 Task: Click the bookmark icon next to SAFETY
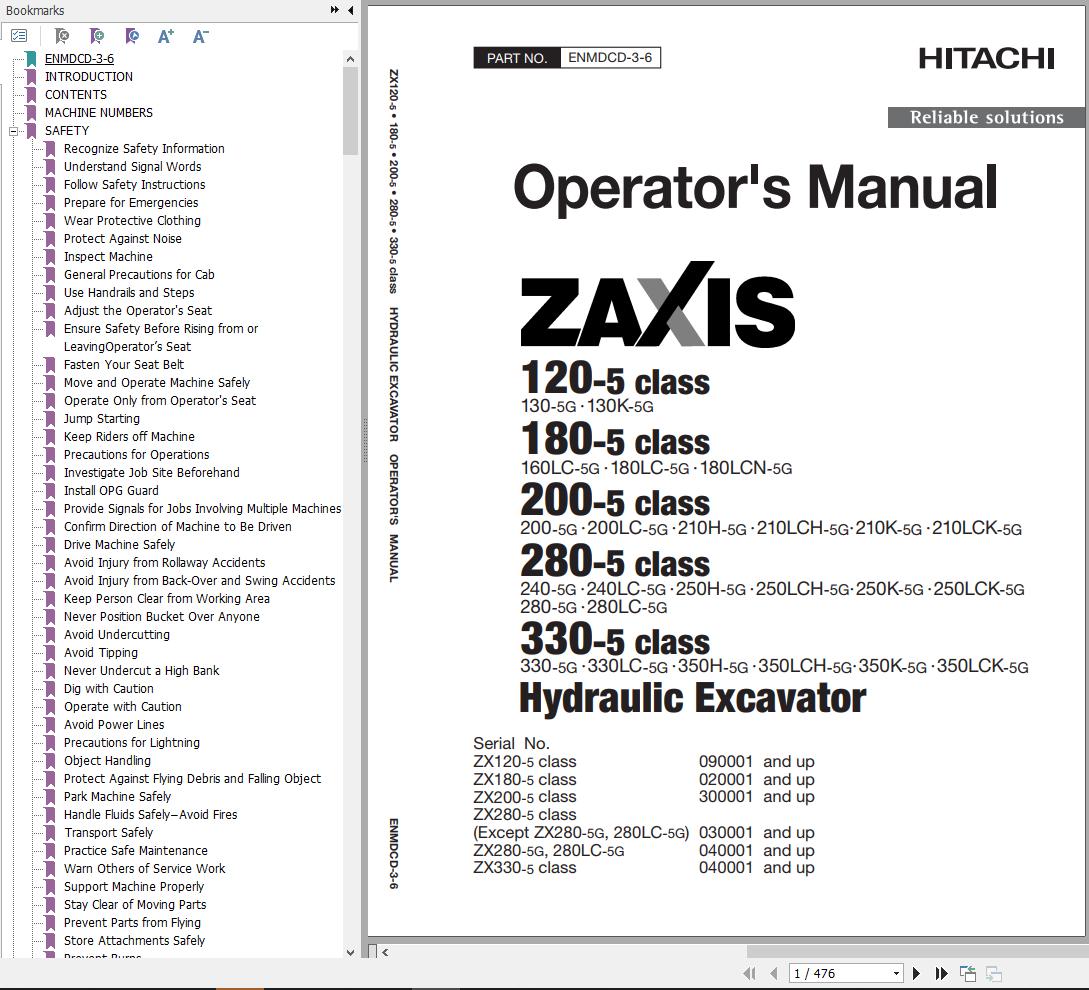[x=31, y=131]
